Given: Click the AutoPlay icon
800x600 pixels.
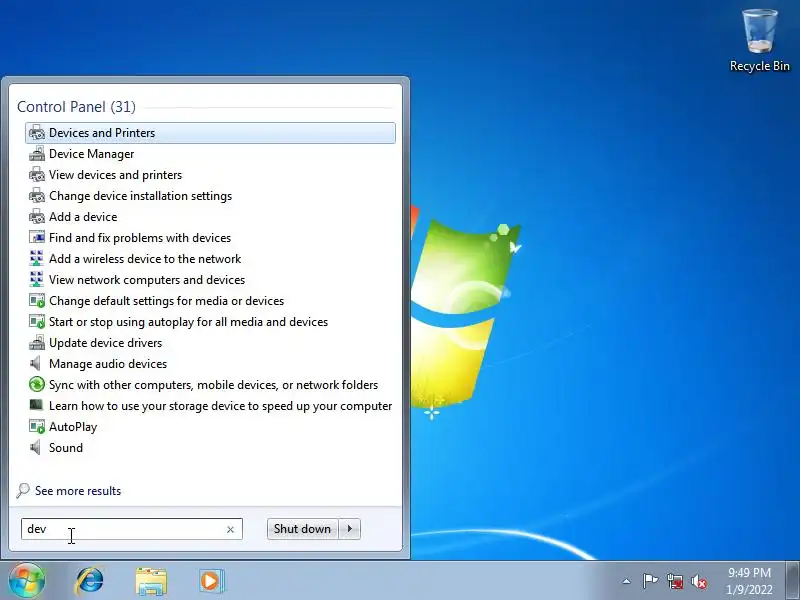Looking at the screenshot, I should point(37,427).
